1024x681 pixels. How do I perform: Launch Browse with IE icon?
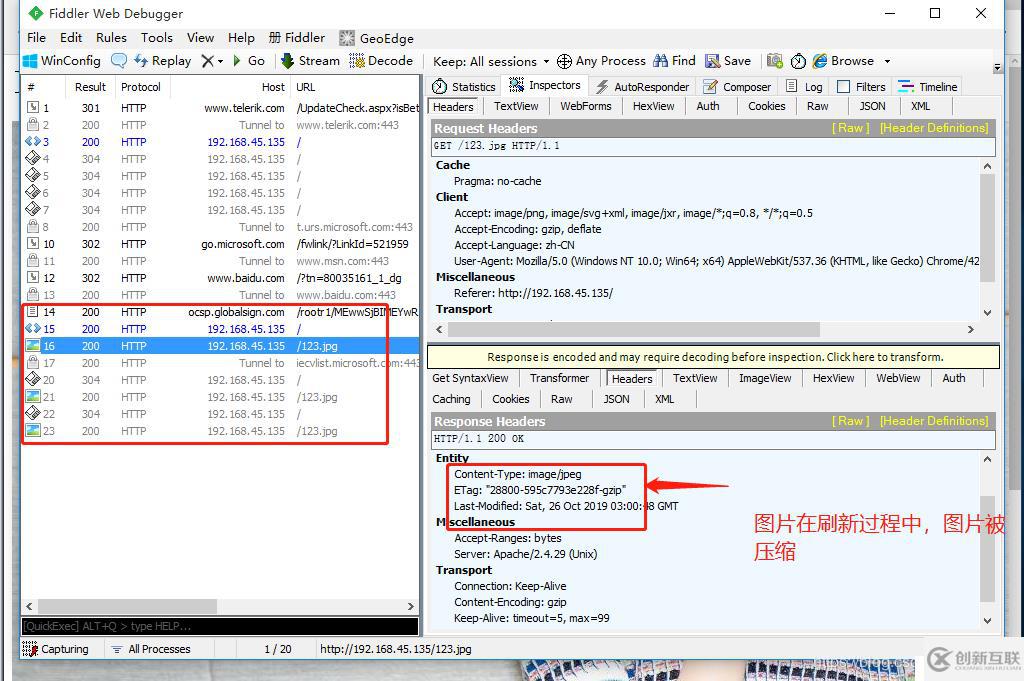(820, 61)
